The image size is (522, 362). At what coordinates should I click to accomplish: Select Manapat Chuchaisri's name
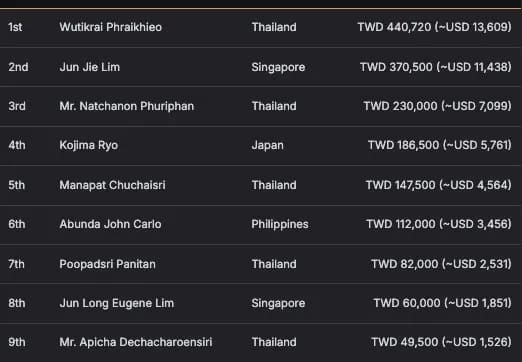coord(112,185)
